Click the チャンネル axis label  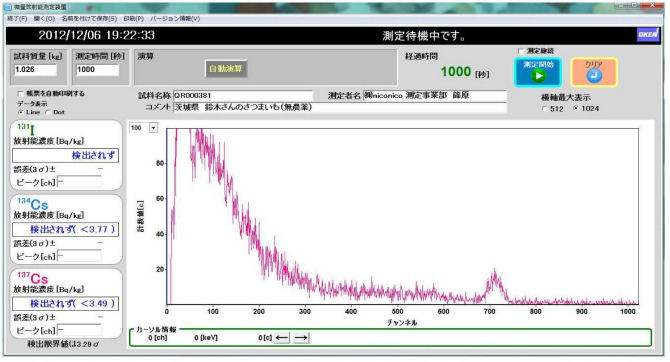[402, 323]
